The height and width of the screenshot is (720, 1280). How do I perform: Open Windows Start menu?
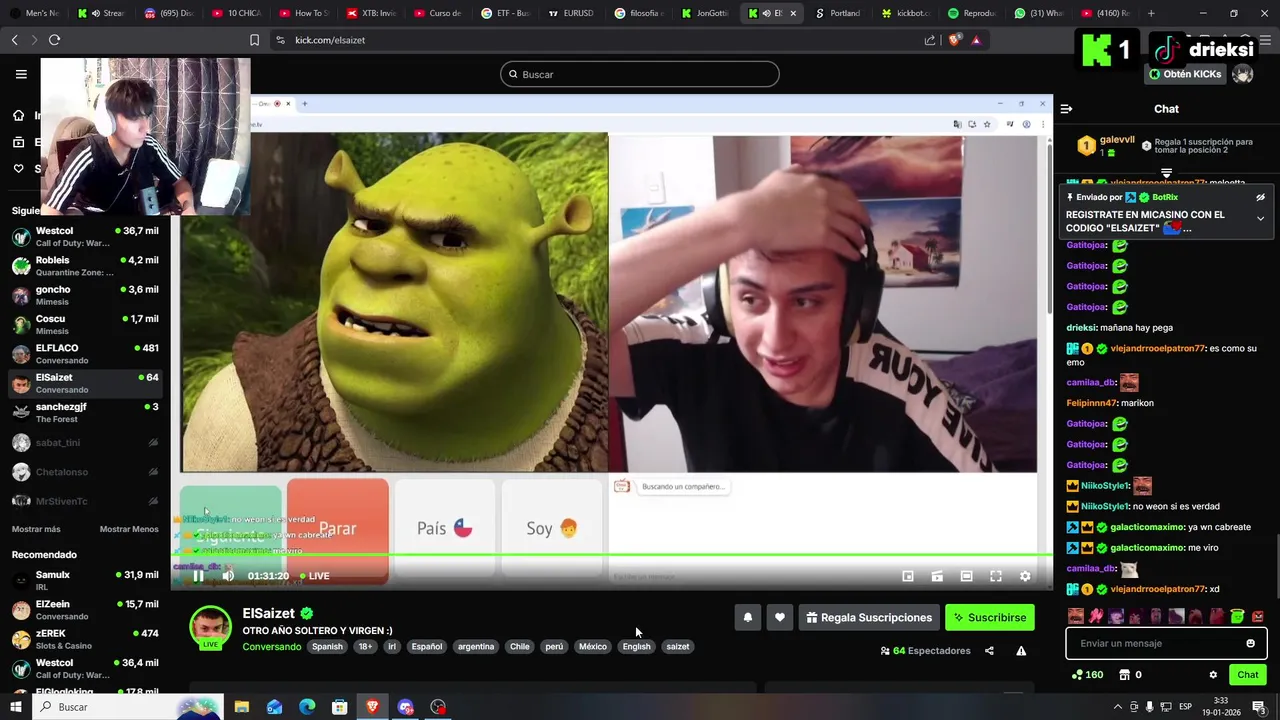click(16, 707)
